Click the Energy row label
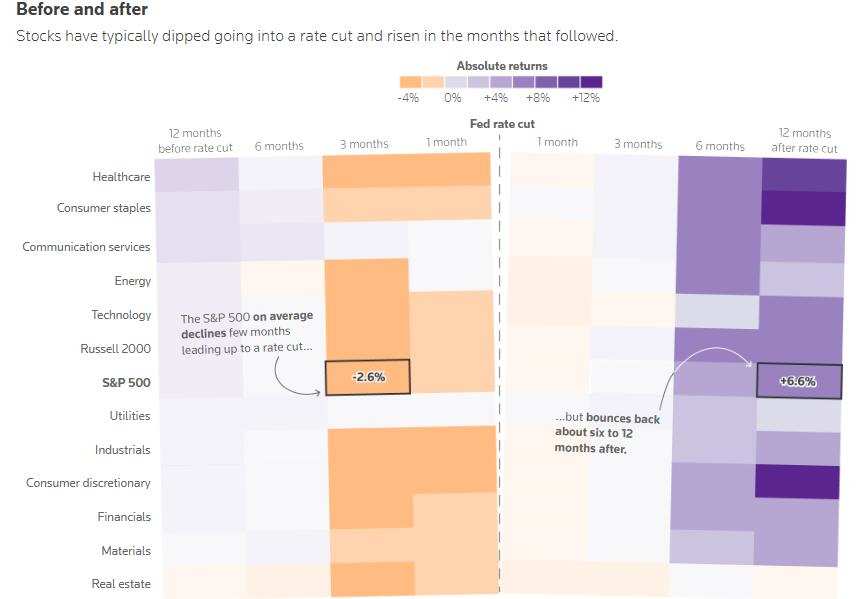Image resolution: width=862 pixels, height=599 pixels. [132, 281]
